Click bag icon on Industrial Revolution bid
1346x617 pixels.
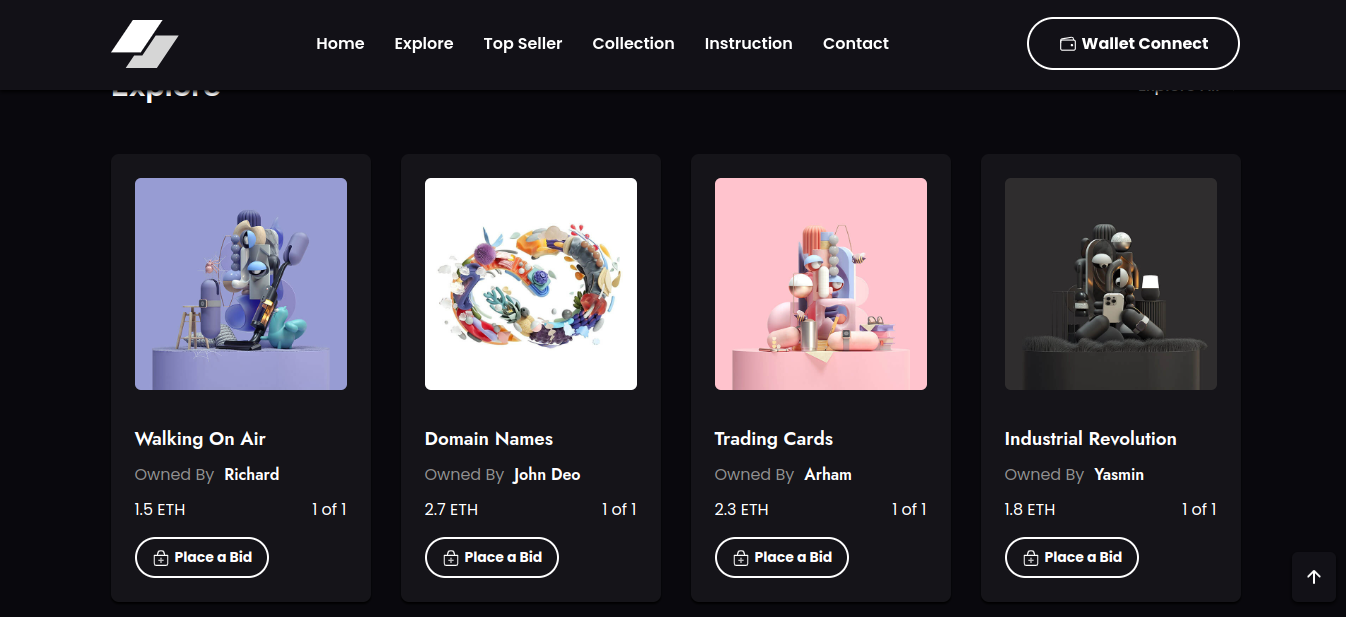click(1031, 558)
